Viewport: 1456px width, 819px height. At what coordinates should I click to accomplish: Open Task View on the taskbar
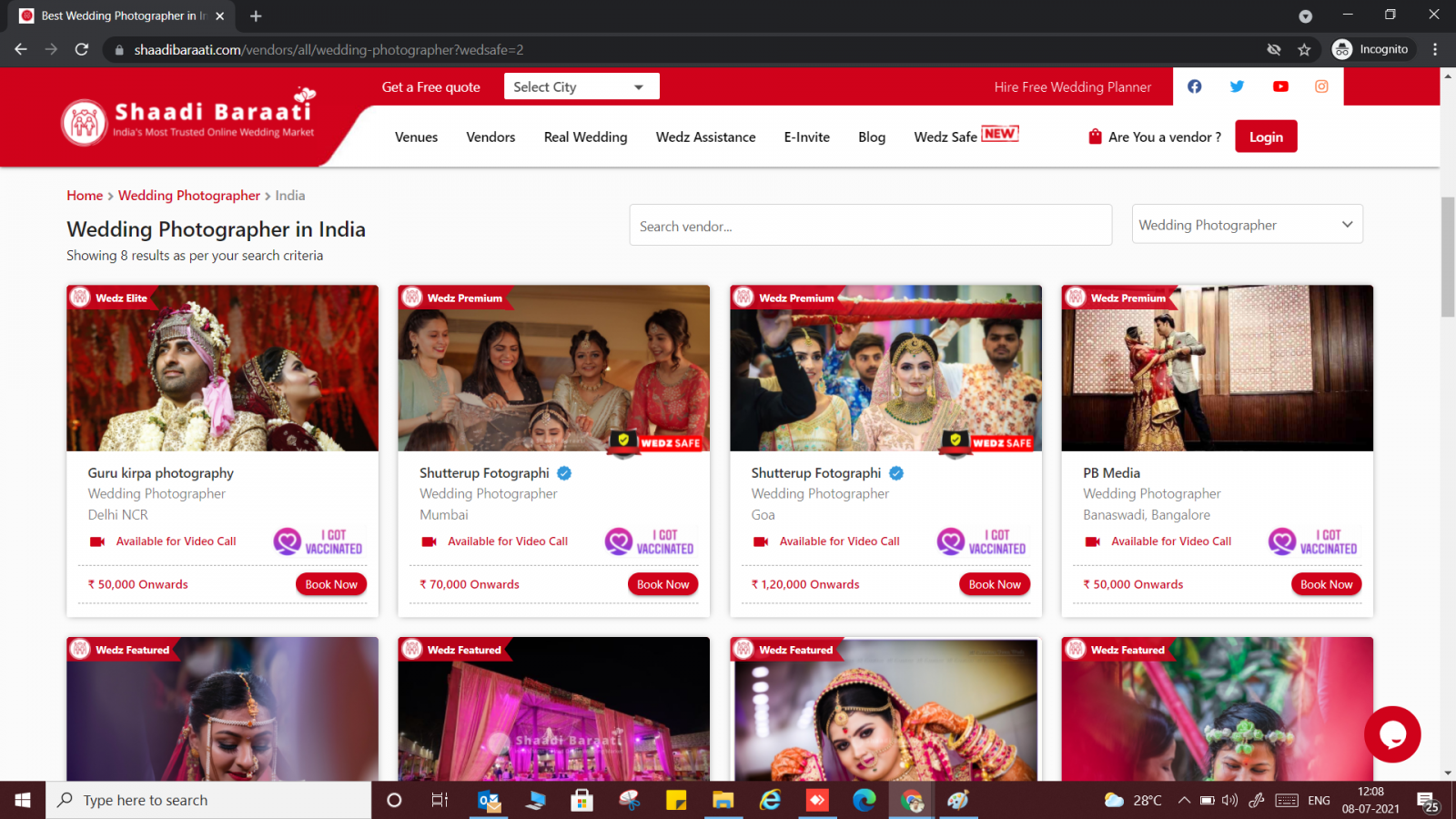pyautogui.click(x=440, y=800)
